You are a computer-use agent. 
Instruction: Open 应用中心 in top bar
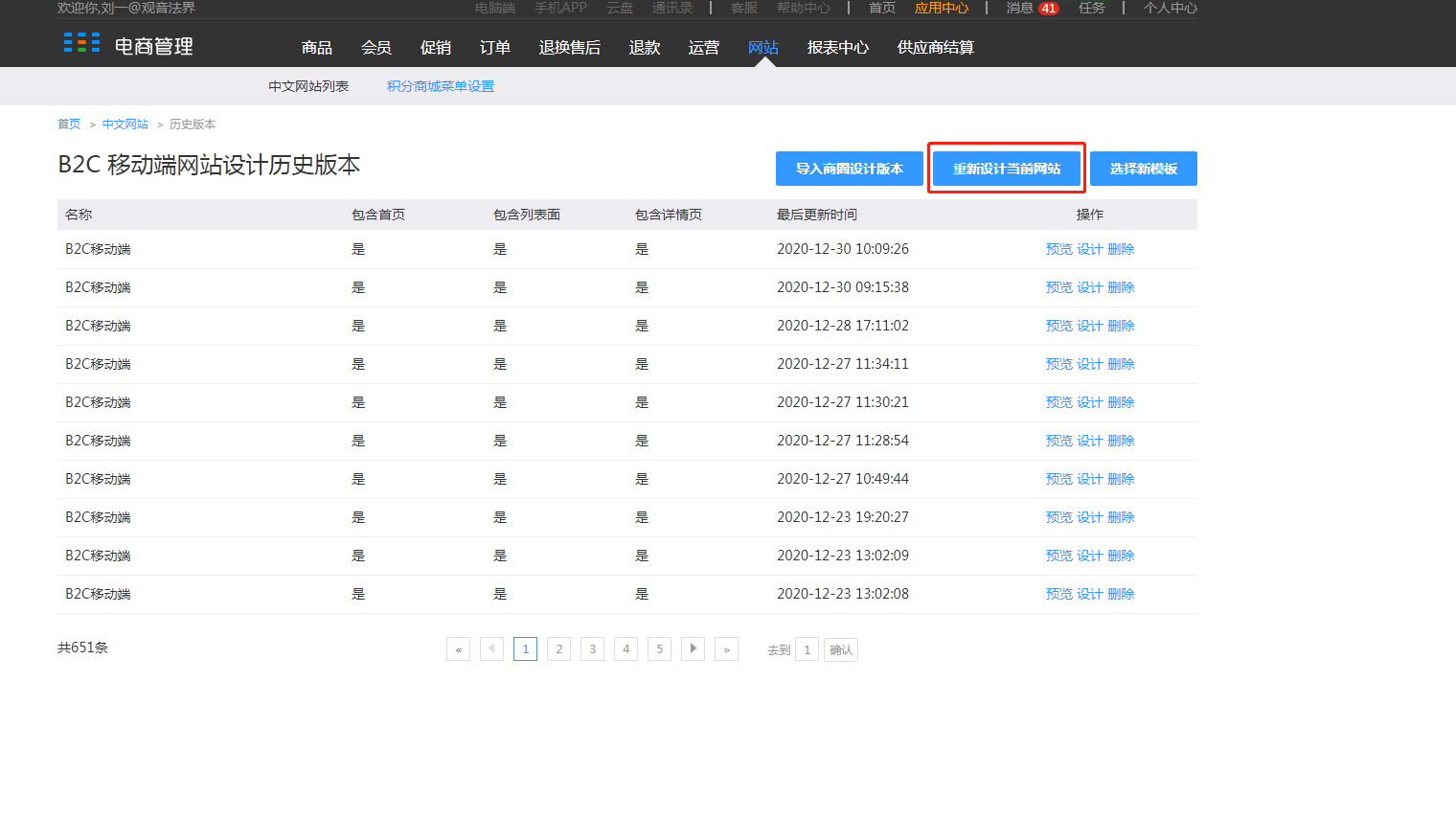(x=942, y=8)
